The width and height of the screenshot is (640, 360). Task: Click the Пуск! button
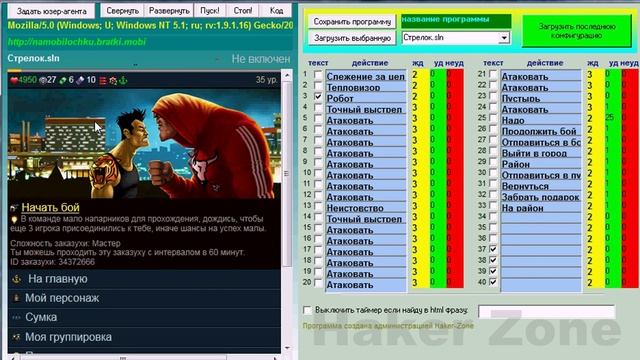(210, 11)
